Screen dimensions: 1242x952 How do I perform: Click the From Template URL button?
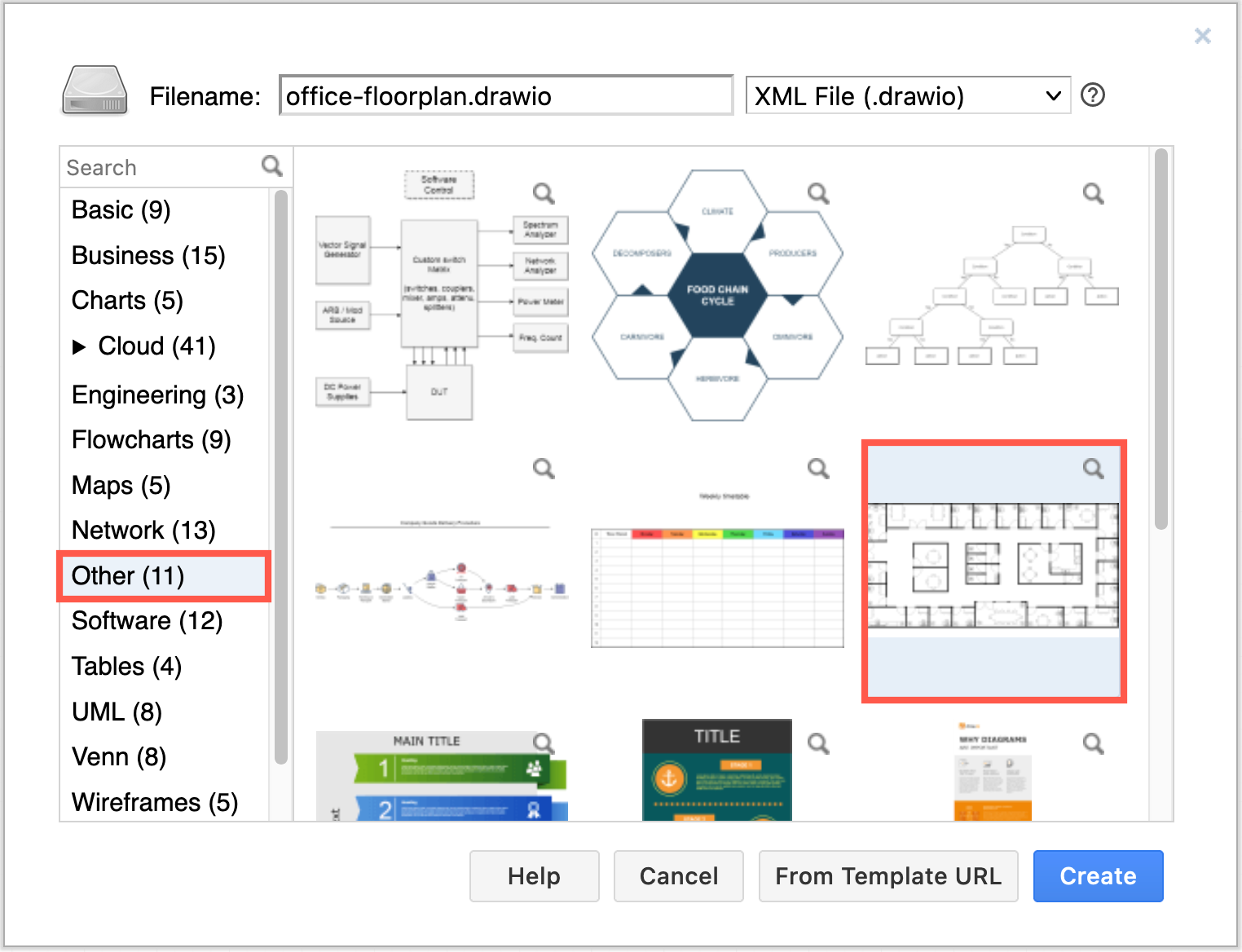888,876
